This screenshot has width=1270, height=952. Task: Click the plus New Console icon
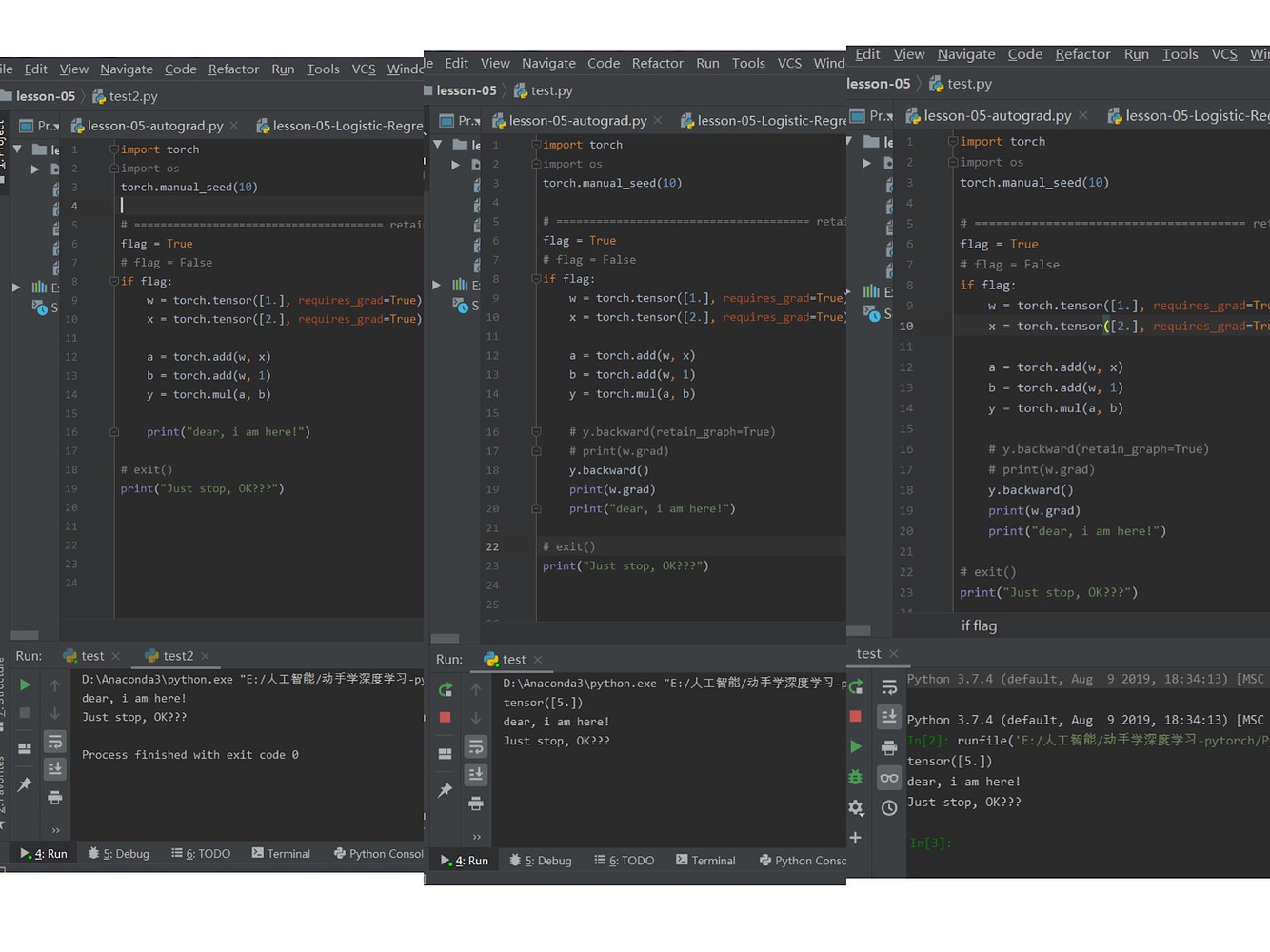855,838
